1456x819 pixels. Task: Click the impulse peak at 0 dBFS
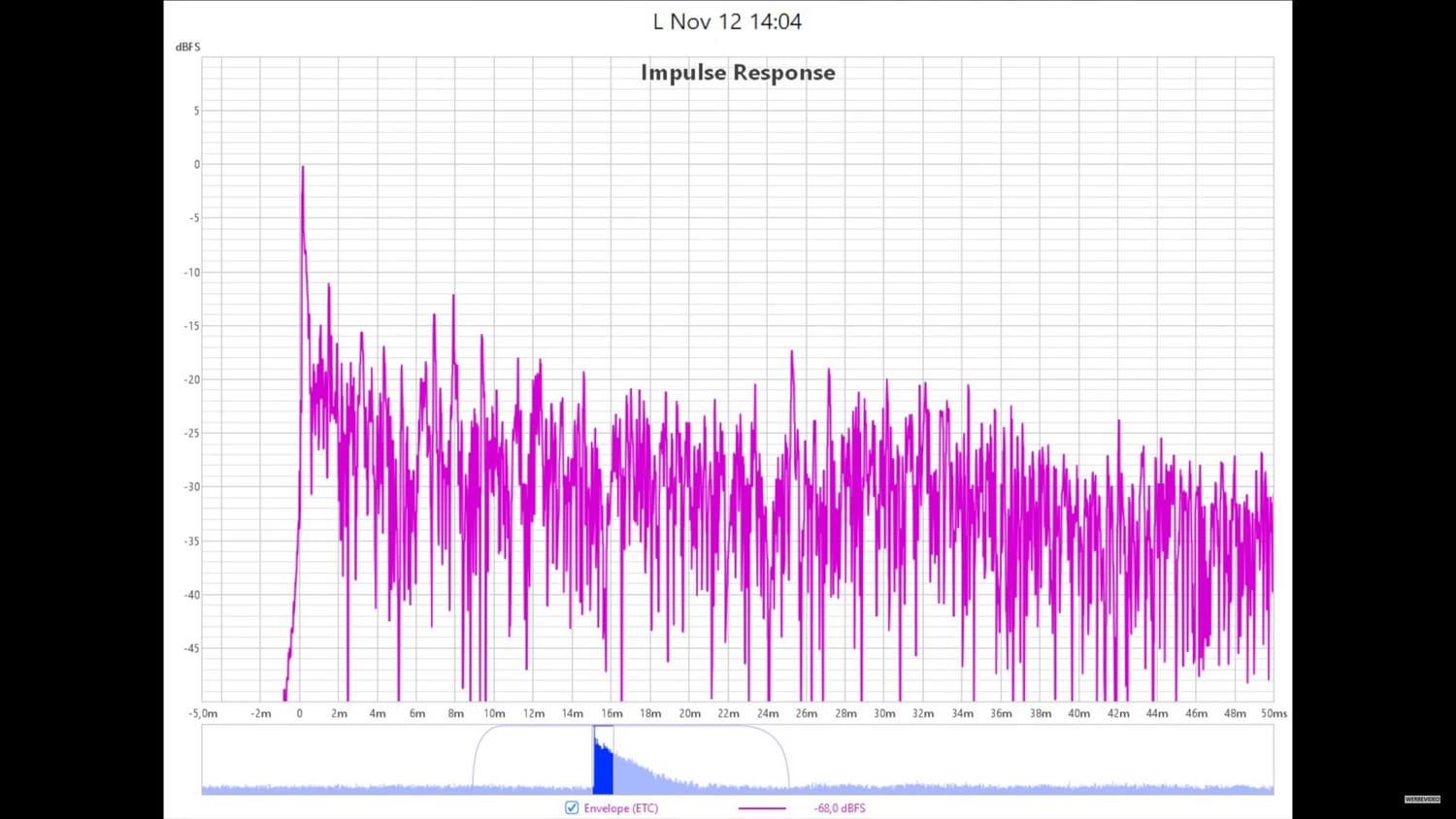pyautogui.click(x=302, y=168)
